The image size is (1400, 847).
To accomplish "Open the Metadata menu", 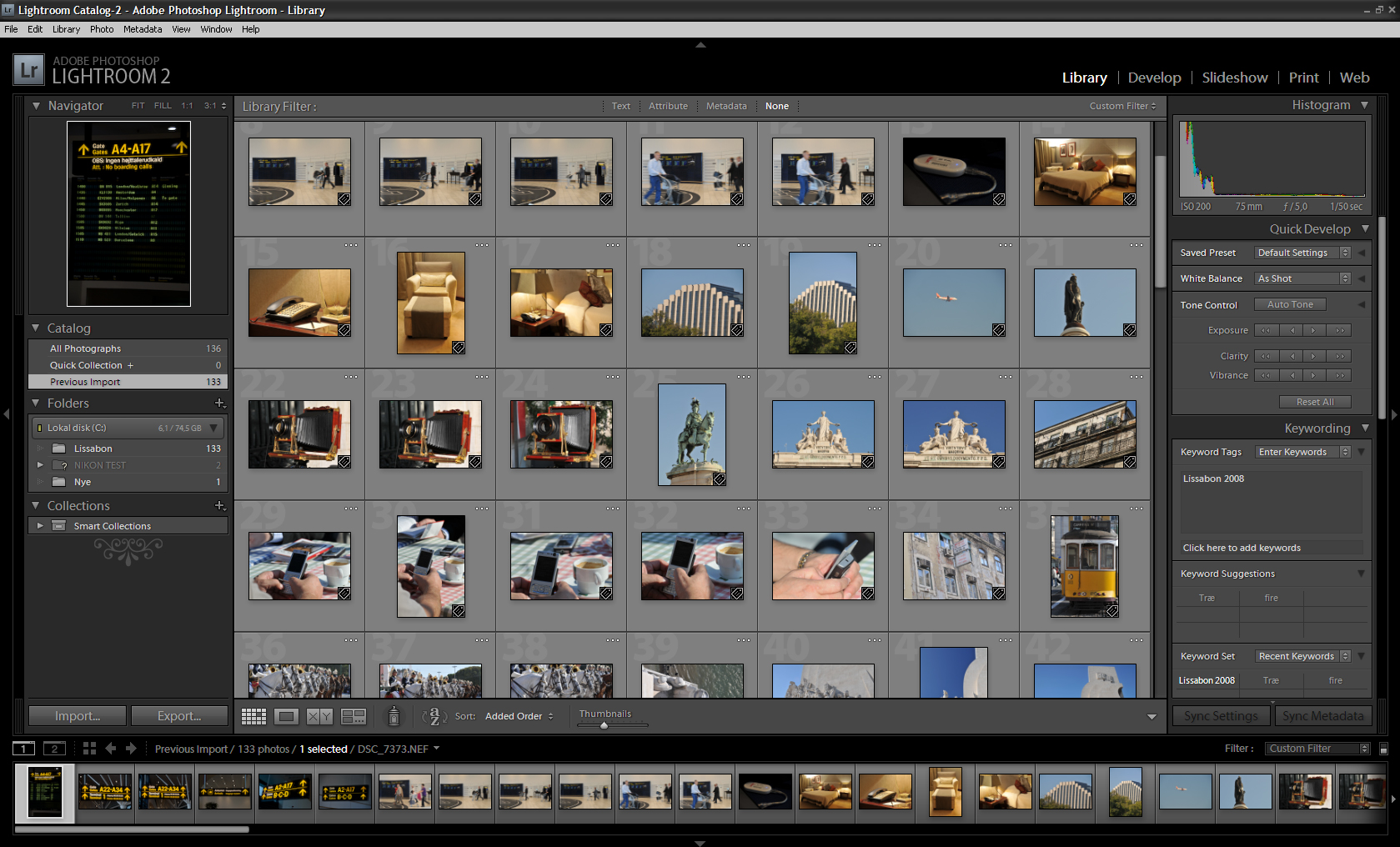I will tap(143, 29).
